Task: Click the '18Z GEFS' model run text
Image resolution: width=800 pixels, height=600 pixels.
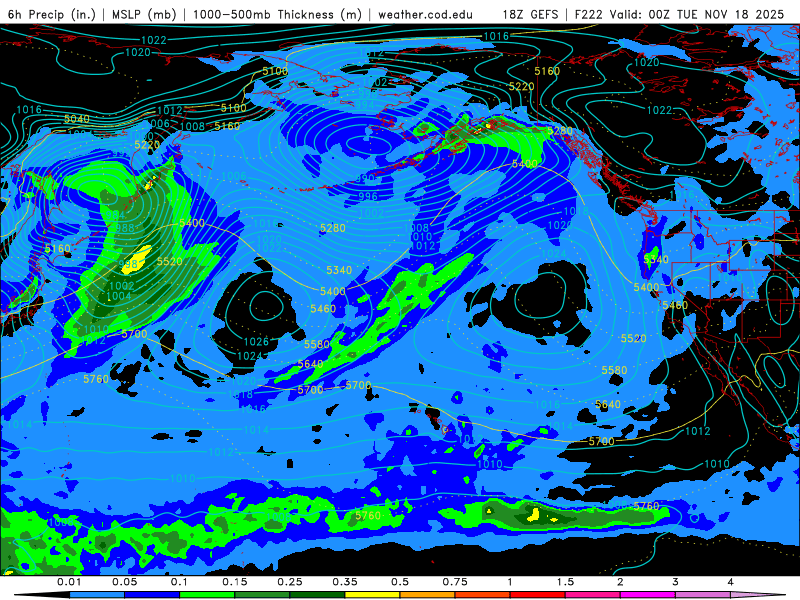Action: [x=530, y=14]
